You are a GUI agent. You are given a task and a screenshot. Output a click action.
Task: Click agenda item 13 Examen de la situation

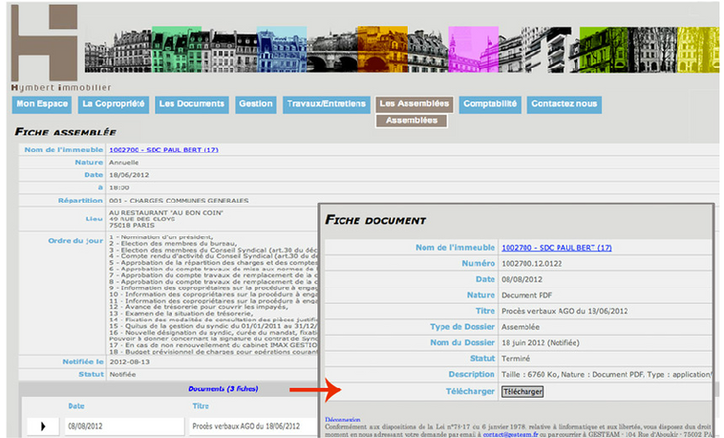[181, 313]
